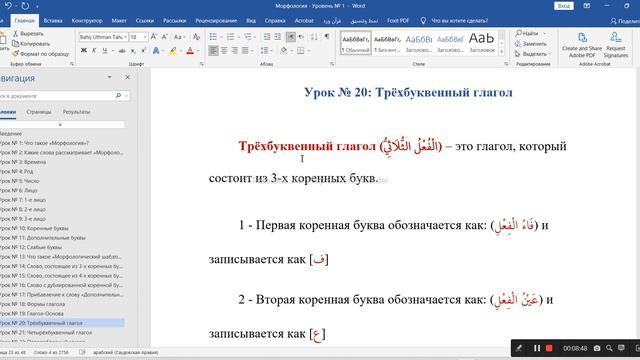Click the Find (Найти) command

click(x=527, y=33)
